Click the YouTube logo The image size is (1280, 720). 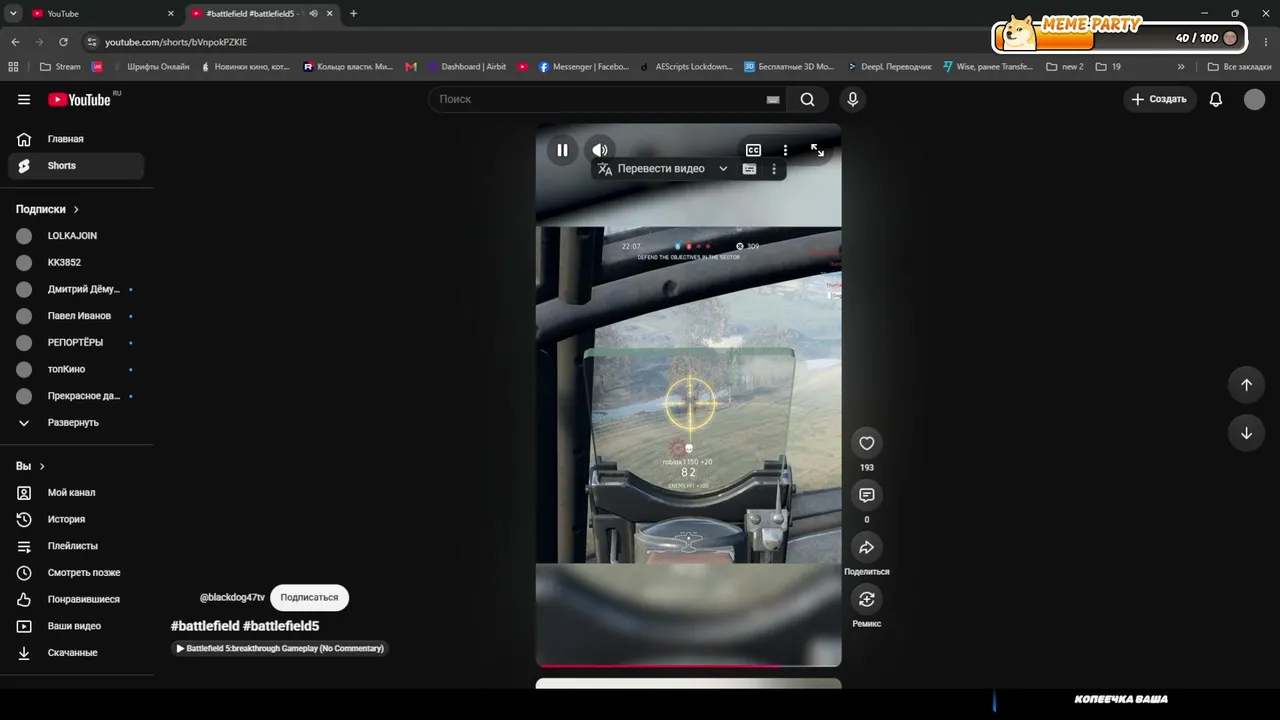pyautogui.click(x=80, y=99)
